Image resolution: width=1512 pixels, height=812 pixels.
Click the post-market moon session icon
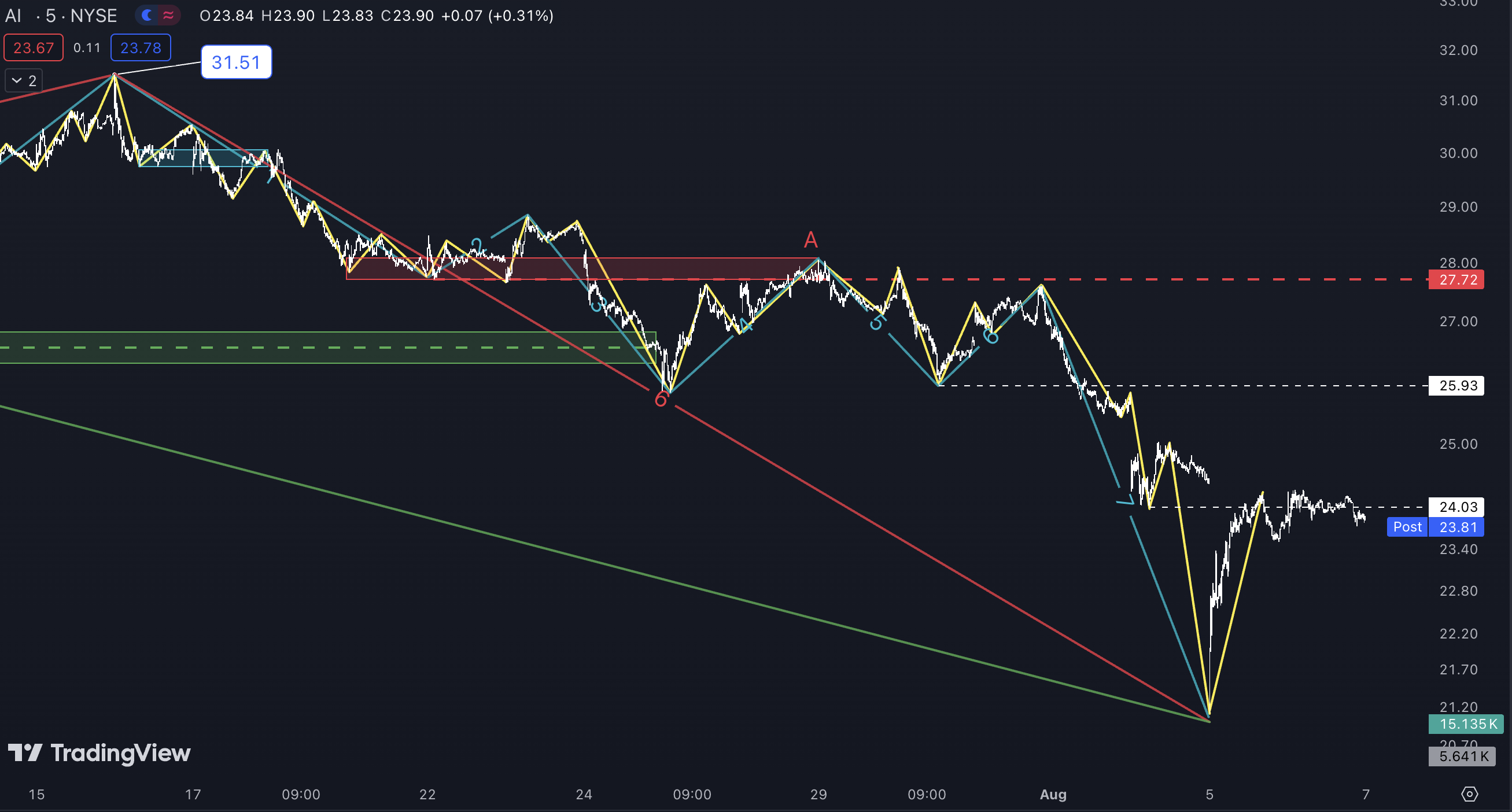[147, 15]
